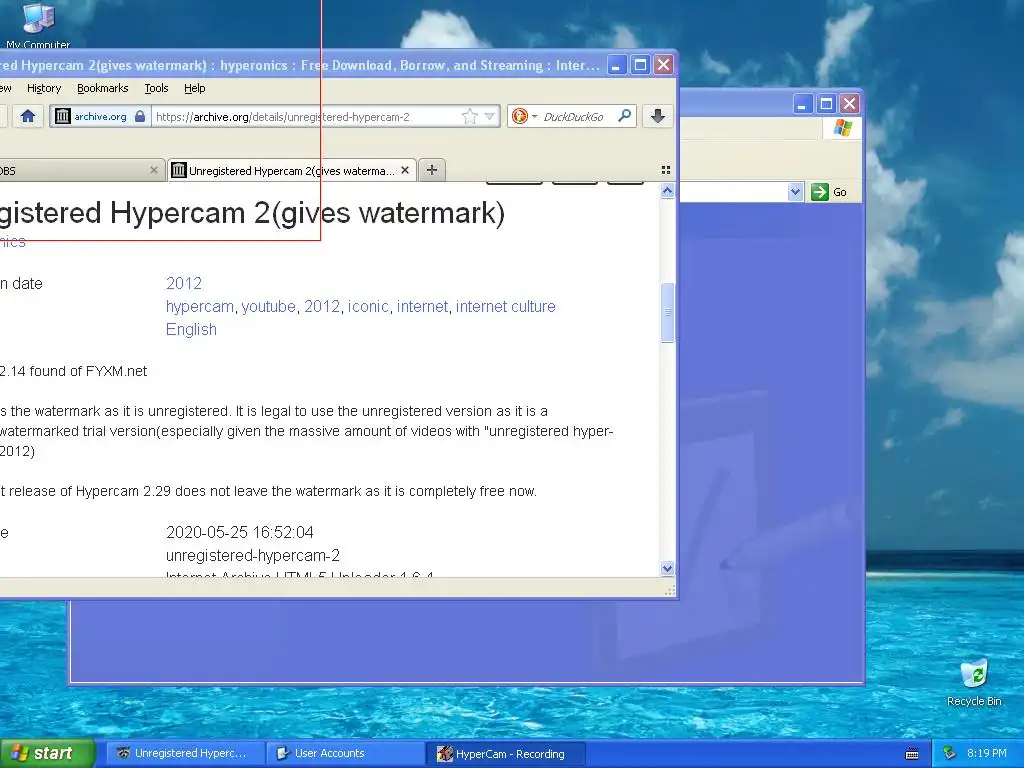Click the Windows flag logo in User Accounts window
This screenshot has height=768, width=1024.
pyautogui.click(x=842, y=128)
